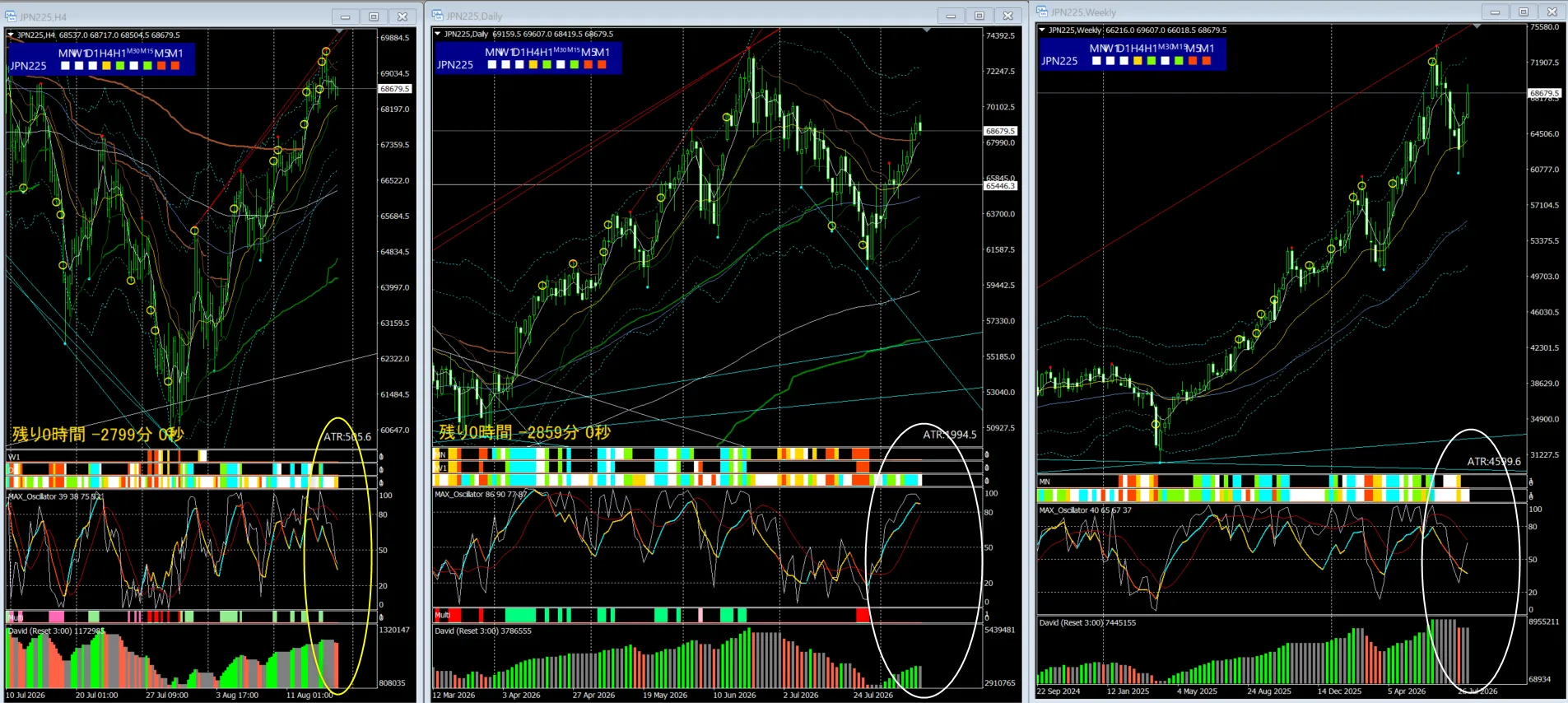Image resolution: width=1568 pixels, height=703 pixels.
Task: Click the MN row label in the Weekly window
Action: pyautogui.click(x=1045, y=482)
